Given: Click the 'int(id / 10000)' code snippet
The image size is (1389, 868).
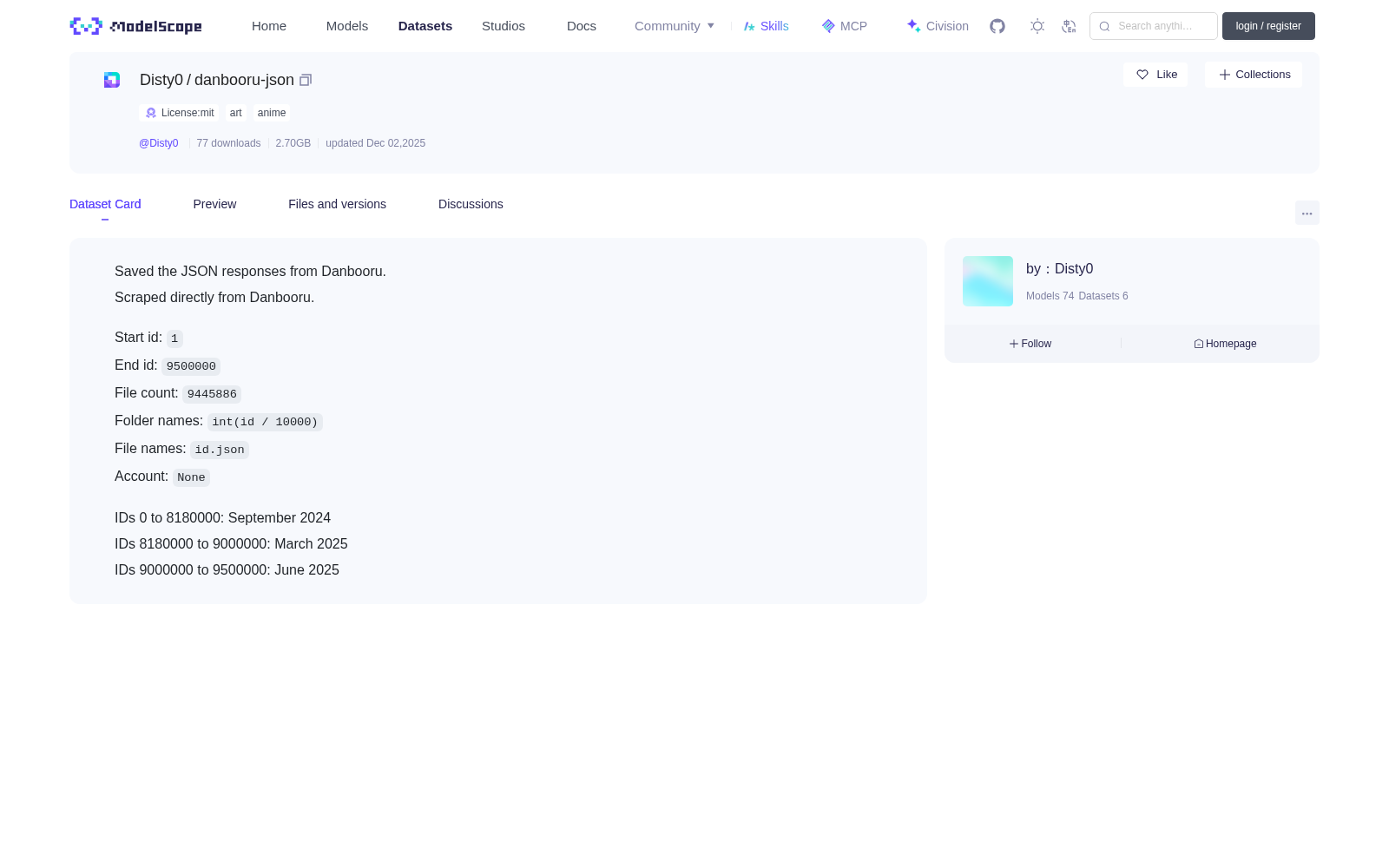Looking at the screenshot, I should (265, 422).
